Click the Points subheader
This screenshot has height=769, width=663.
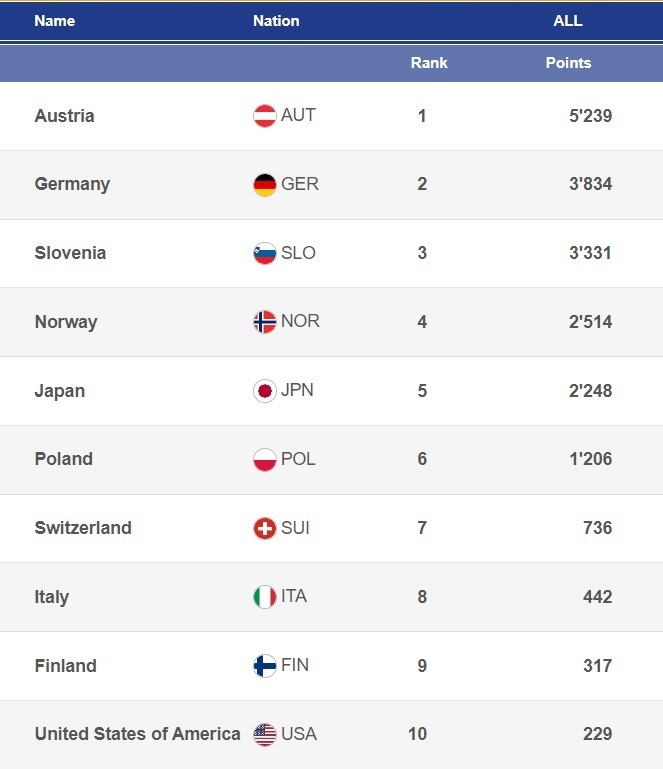pyautogui.click(x=568, y=63)
